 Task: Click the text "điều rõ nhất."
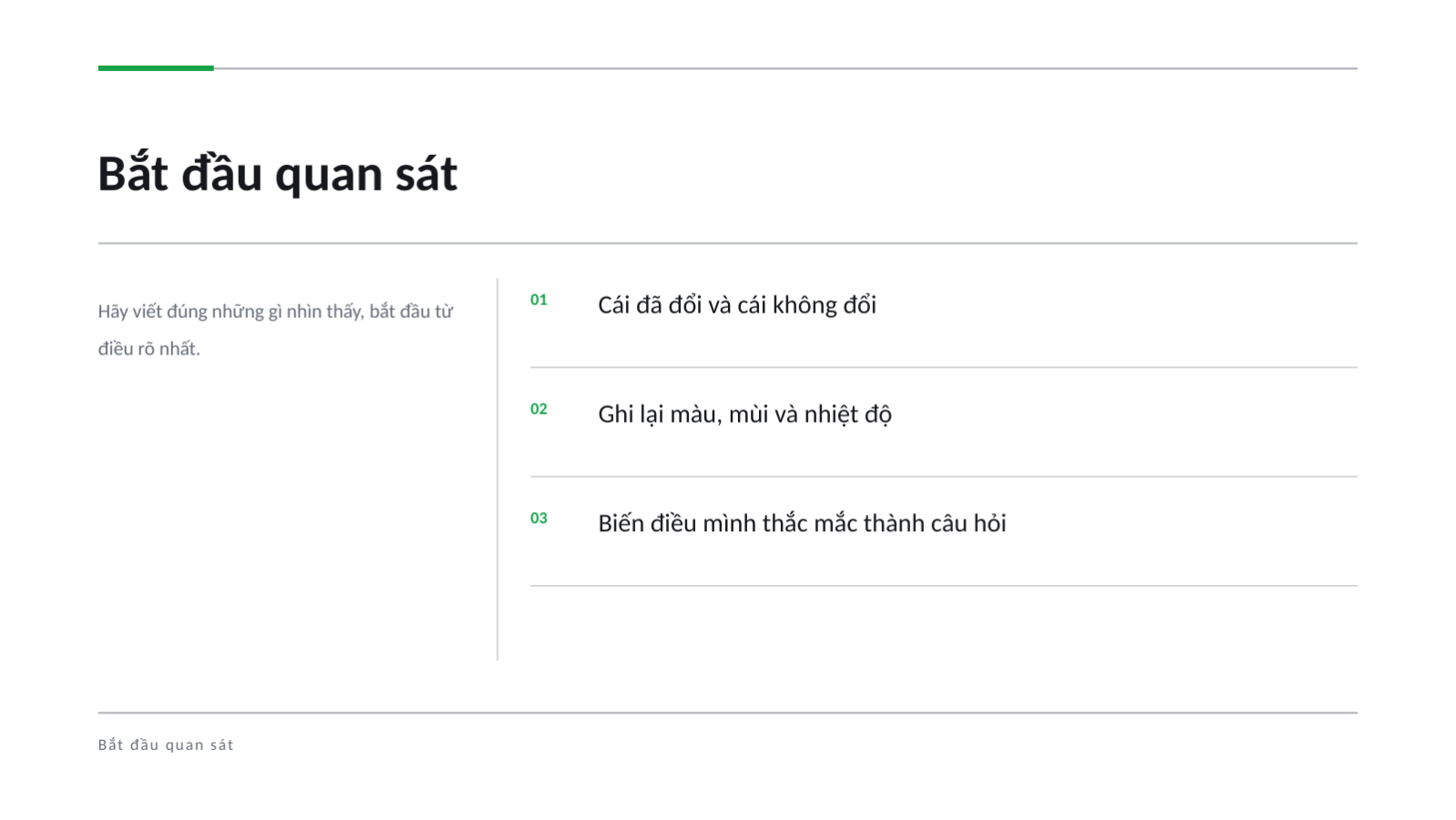149,349
